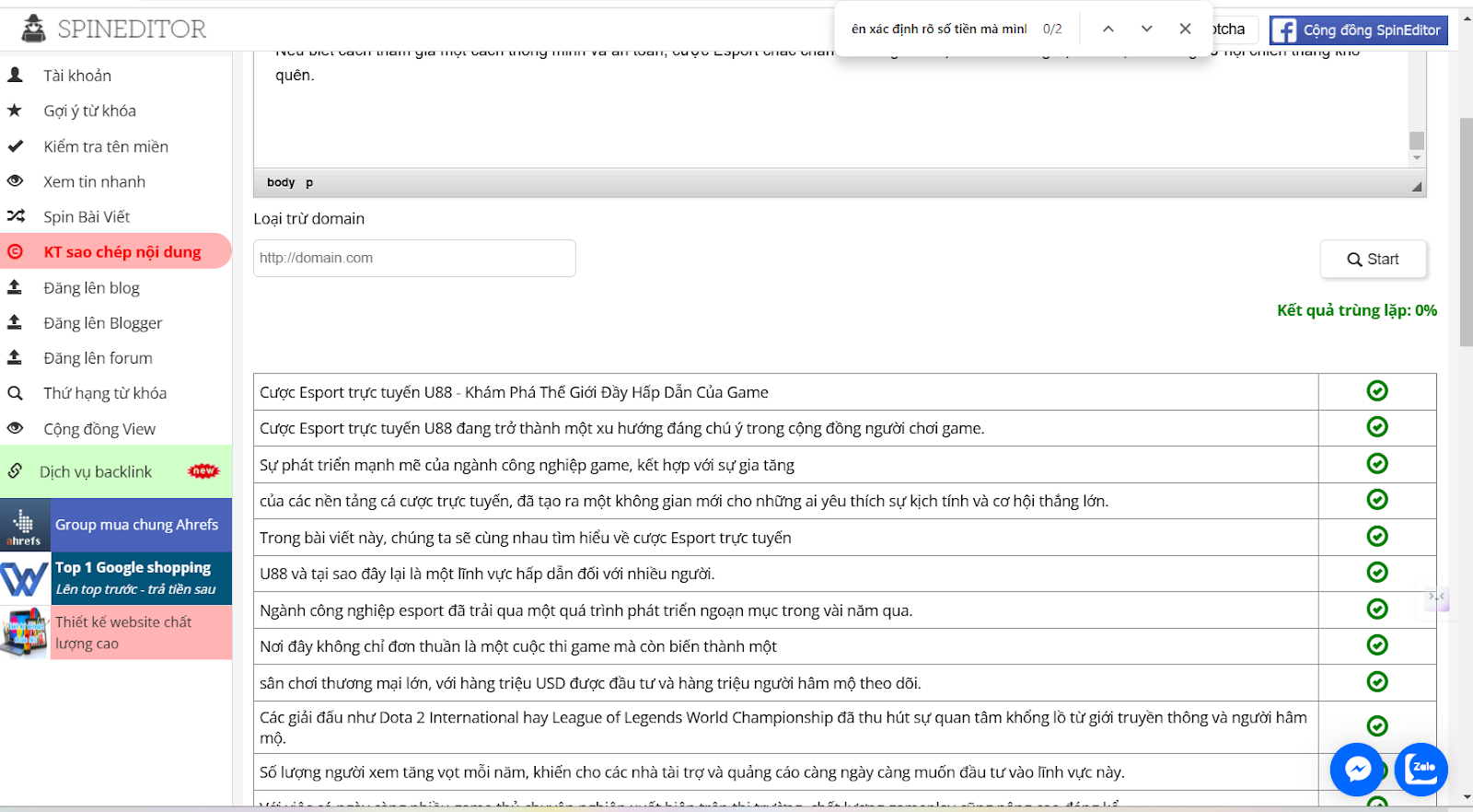Click check icon for 'Ngành công nghiệp esport' row
Screen dimensions: 1473x812
coord(1377,609)
